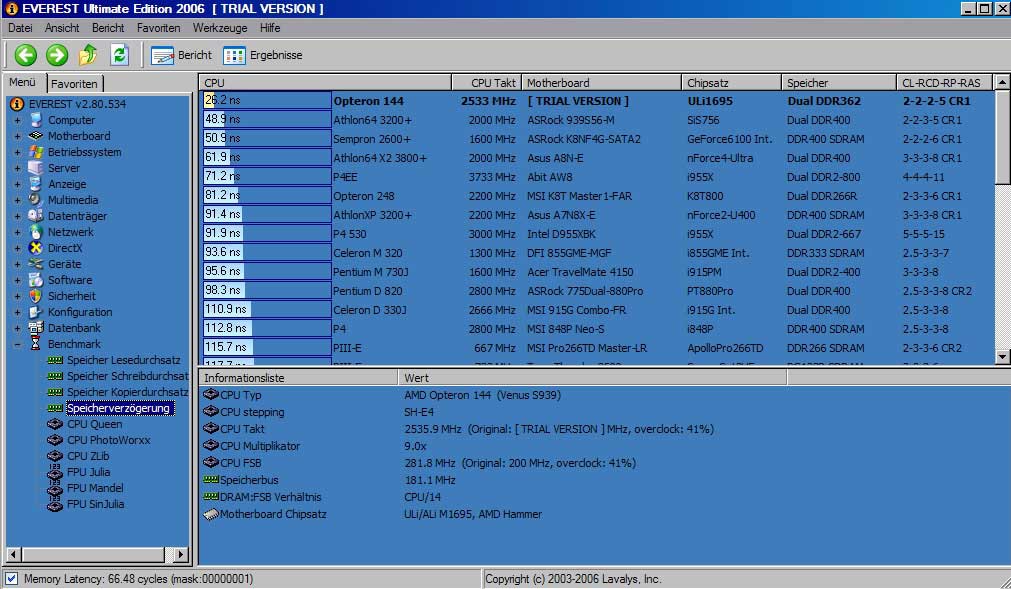Click the Informationsliste column header
Image resolution: width=1011 pixels, height=589 pixels.
click(x=299, y=378)
